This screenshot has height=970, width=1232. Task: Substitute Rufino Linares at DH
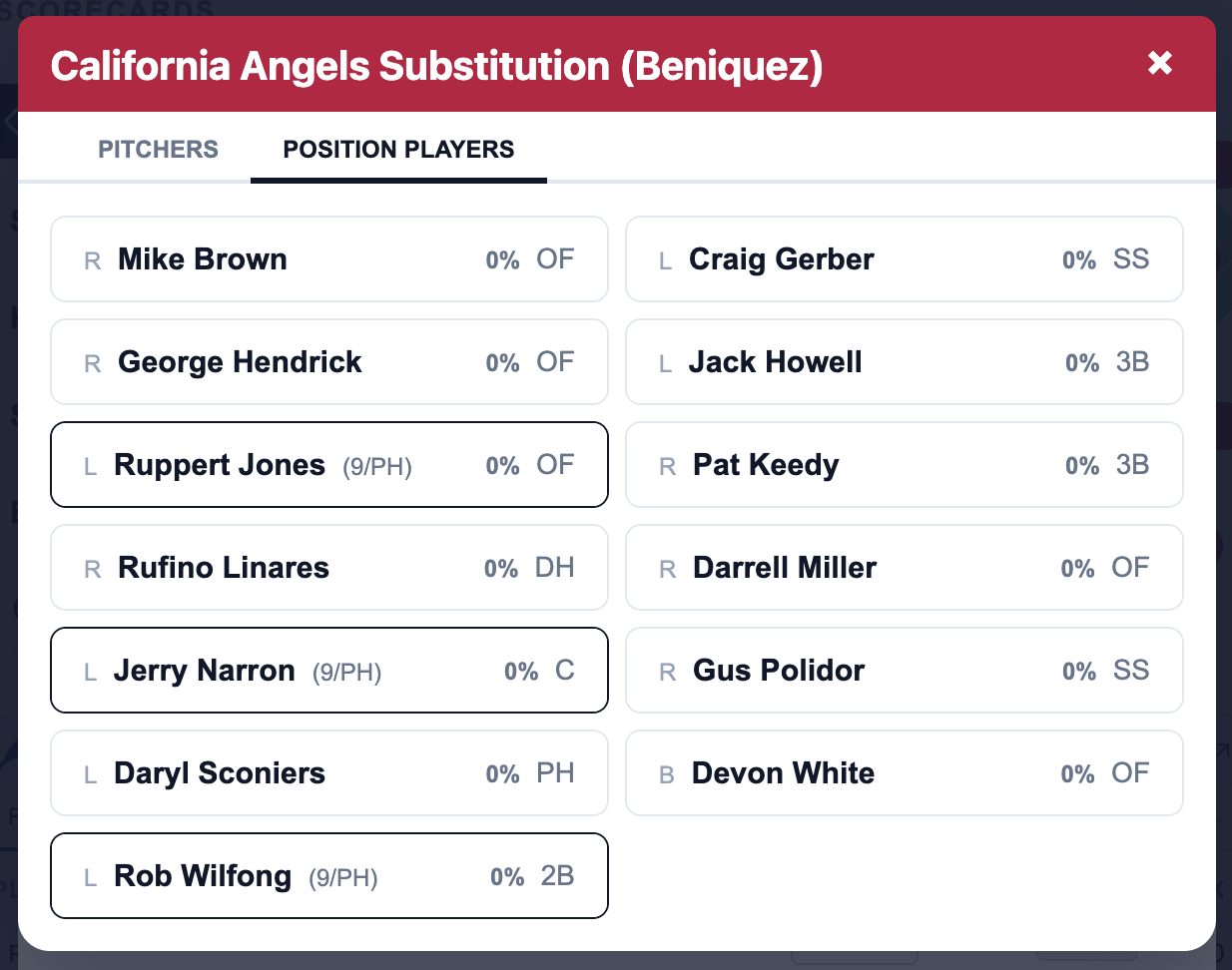329,567
